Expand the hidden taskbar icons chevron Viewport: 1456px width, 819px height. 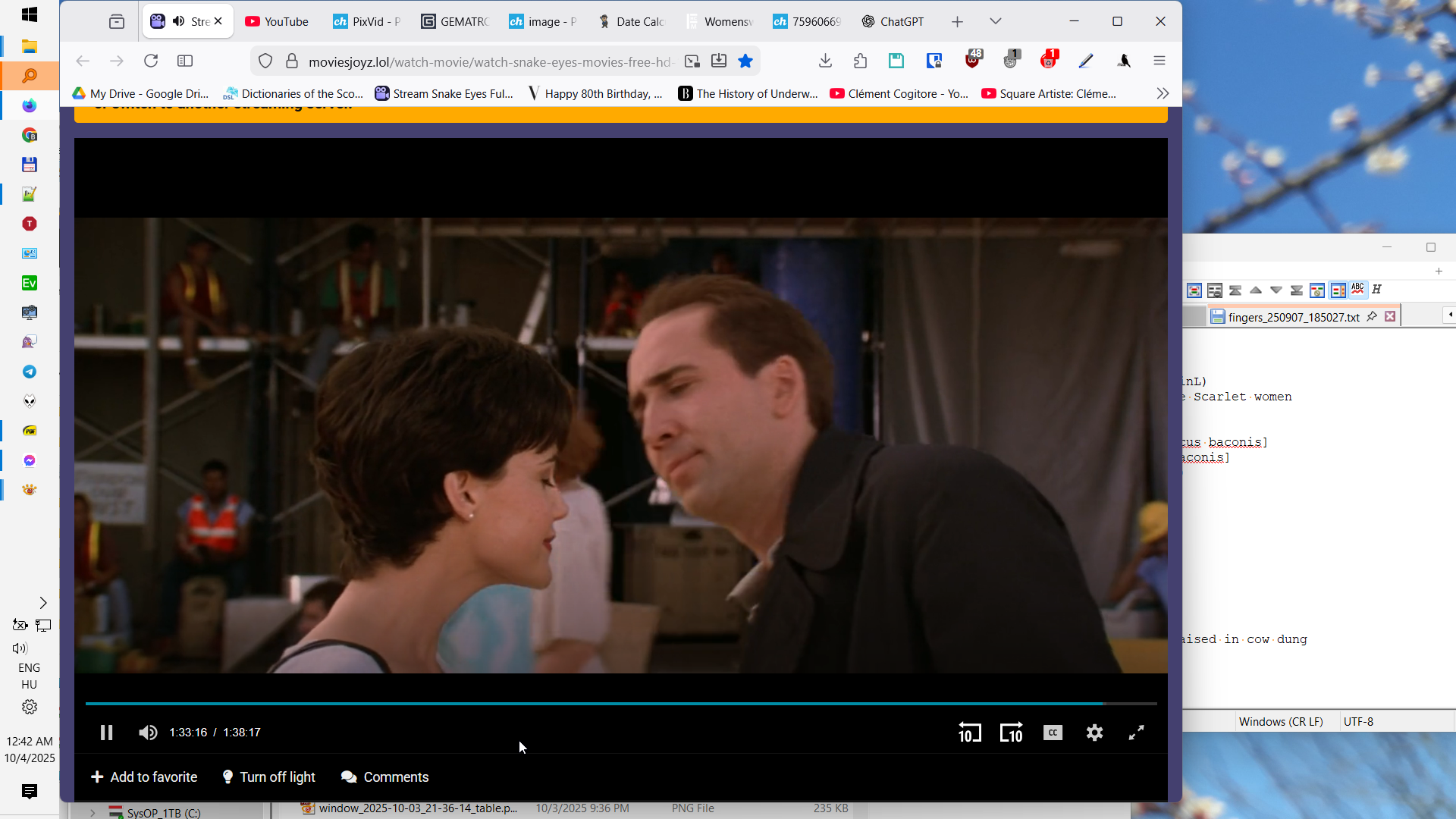click(43, 603)
